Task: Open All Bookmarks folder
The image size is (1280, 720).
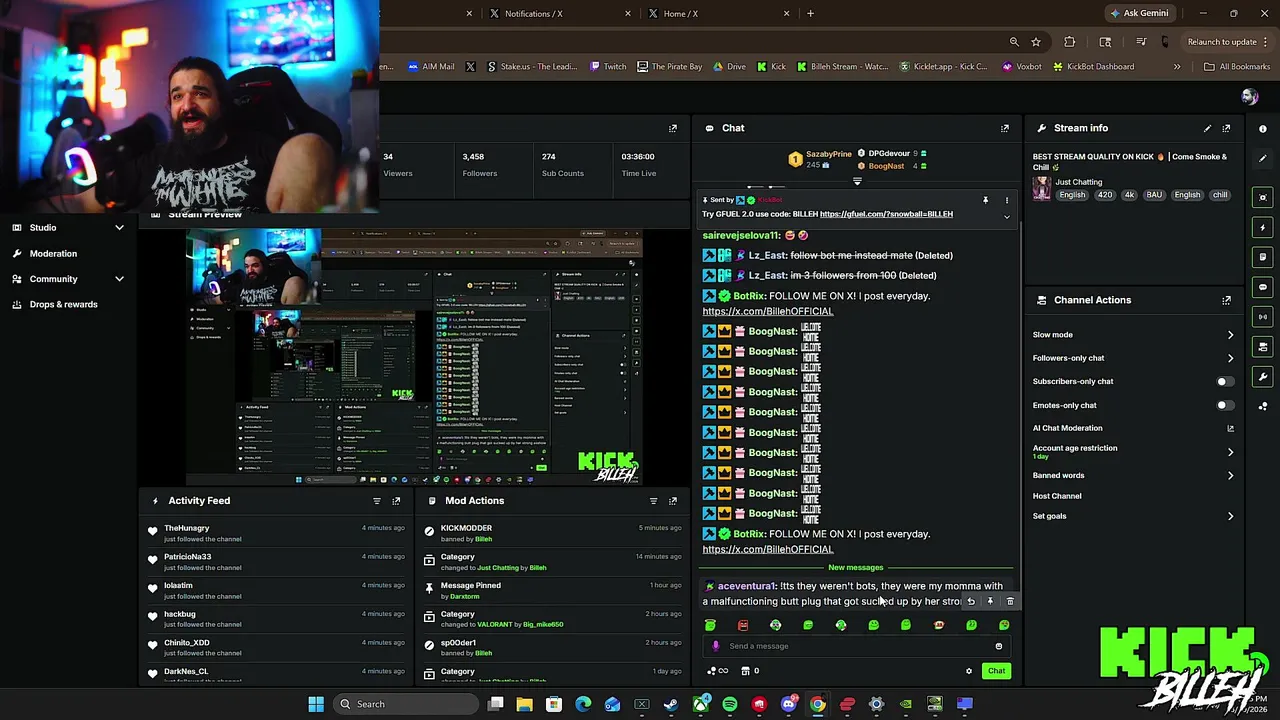Action: tap(1237, 66)
